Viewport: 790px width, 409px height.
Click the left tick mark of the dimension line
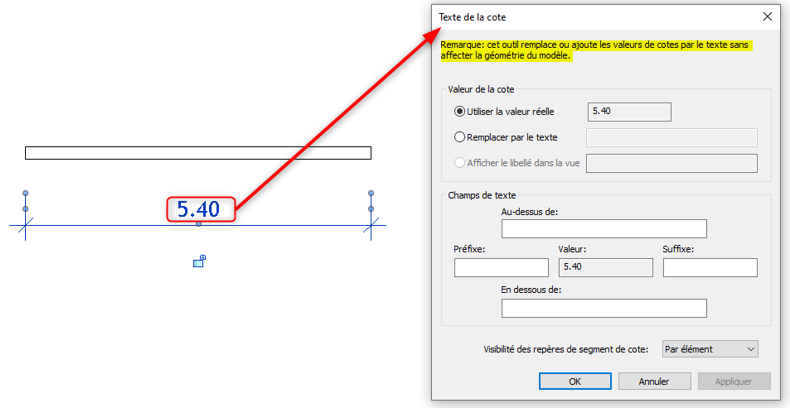26,226
